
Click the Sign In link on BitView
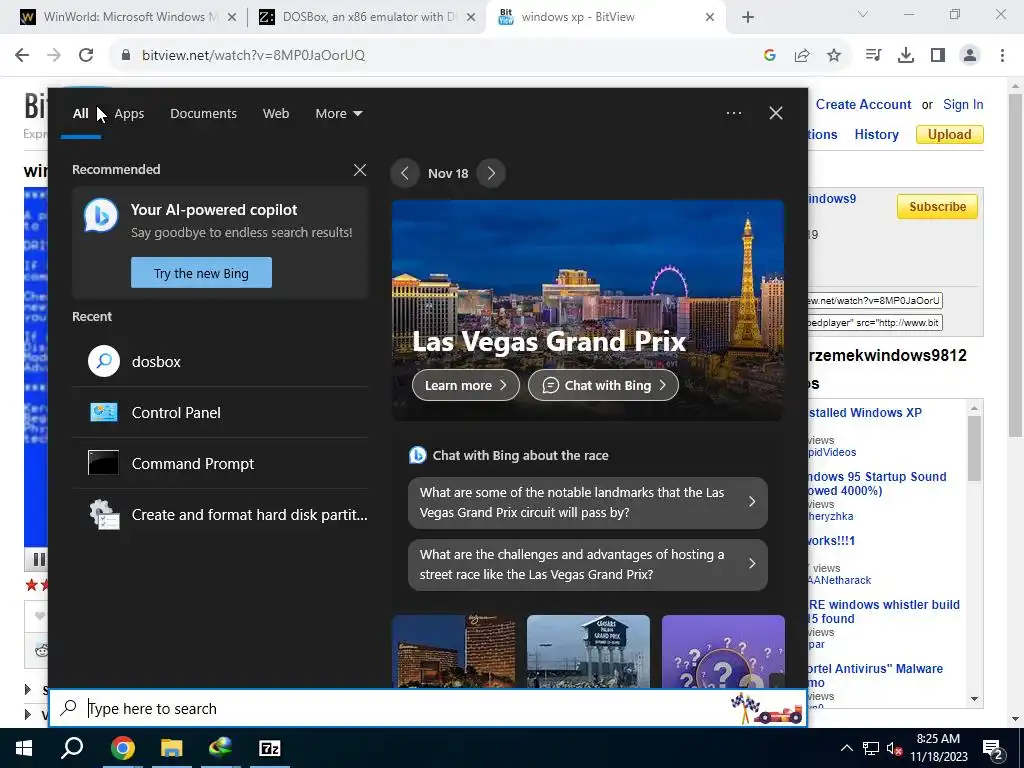[963, 104]
